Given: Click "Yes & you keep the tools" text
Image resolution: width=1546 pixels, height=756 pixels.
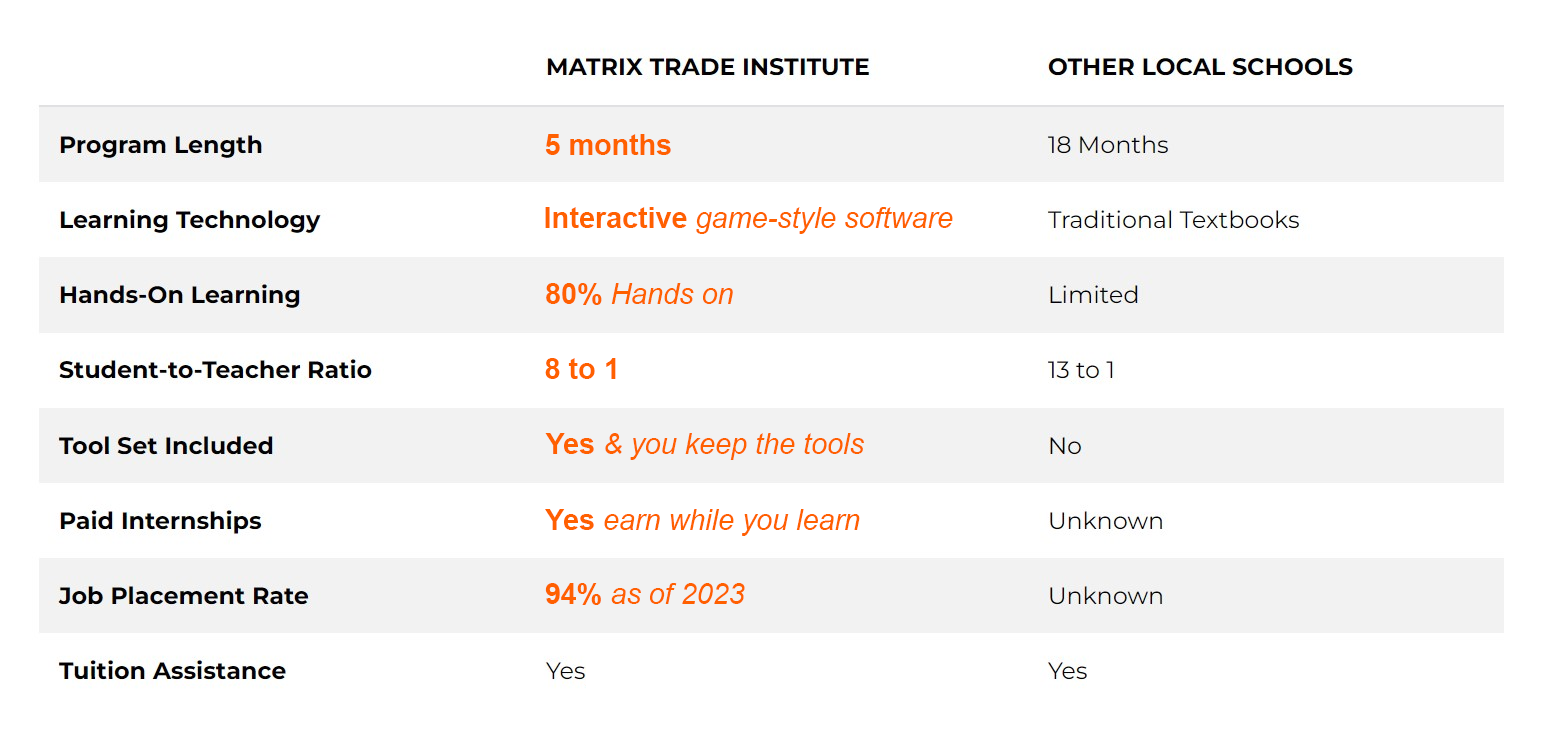Looking at the screenshot, I should tap(704, 444).
